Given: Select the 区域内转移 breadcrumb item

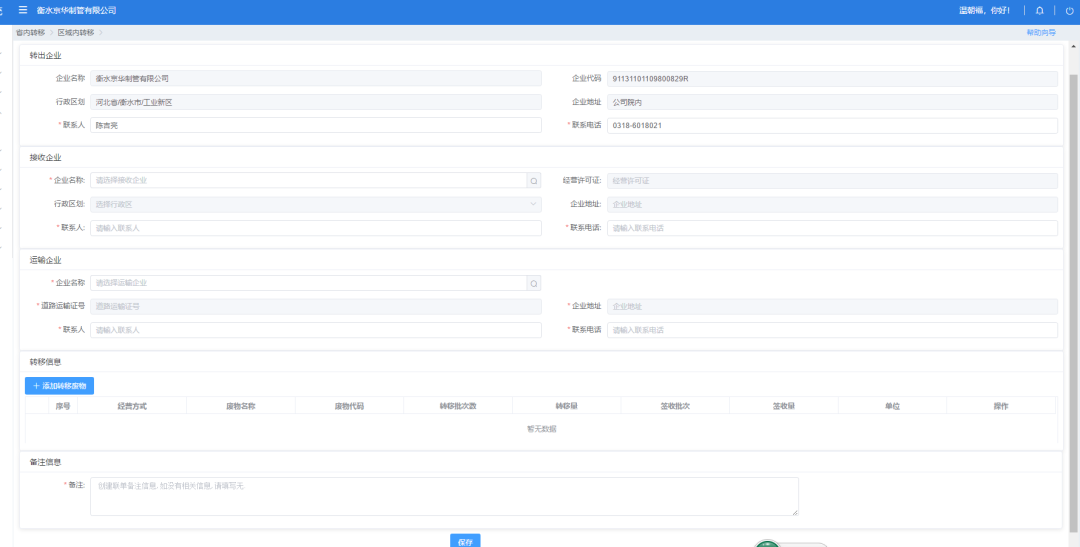Looking at the screenshot, I should pos(76,33).
